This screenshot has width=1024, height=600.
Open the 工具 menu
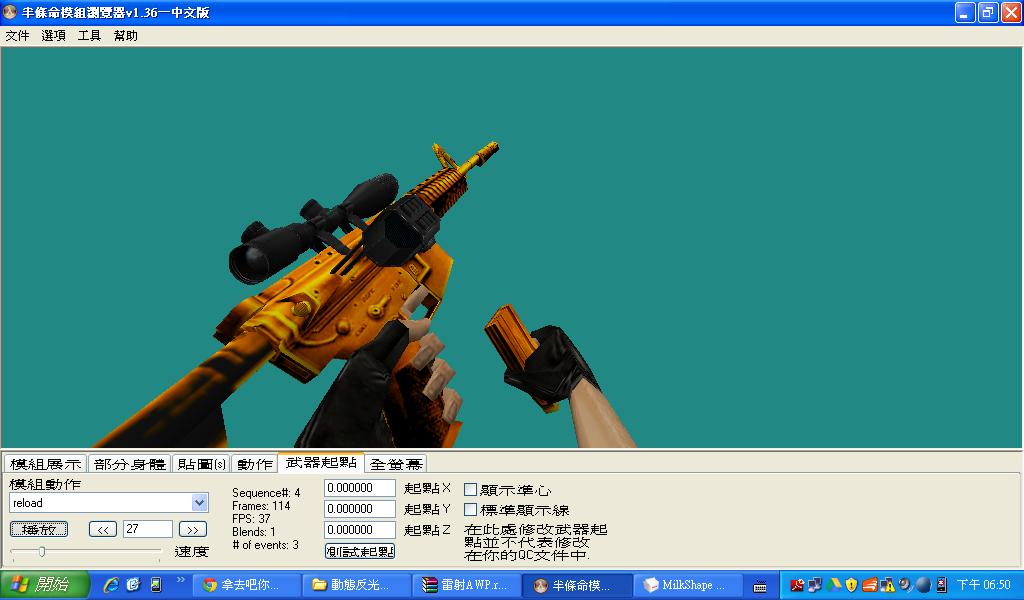89,36
